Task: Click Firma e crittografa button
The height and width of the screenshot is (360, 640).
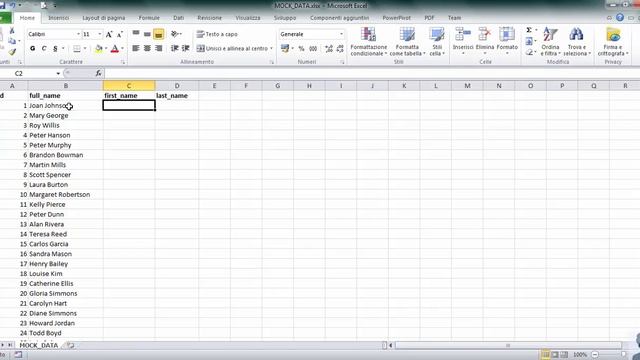Action: [613, 42]
